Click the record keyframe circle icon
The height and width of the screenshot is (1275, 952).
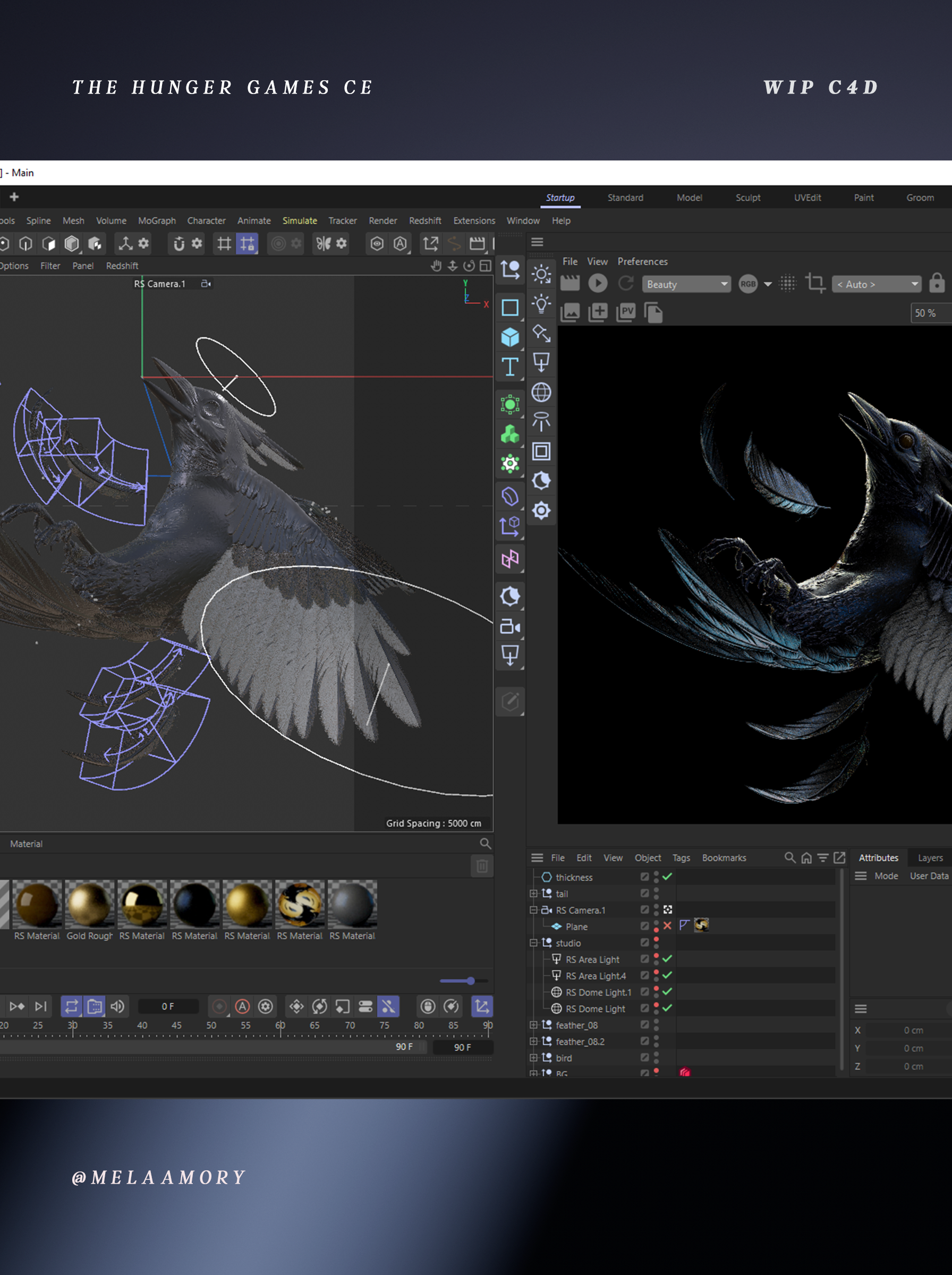click(x=219, y=1006)
